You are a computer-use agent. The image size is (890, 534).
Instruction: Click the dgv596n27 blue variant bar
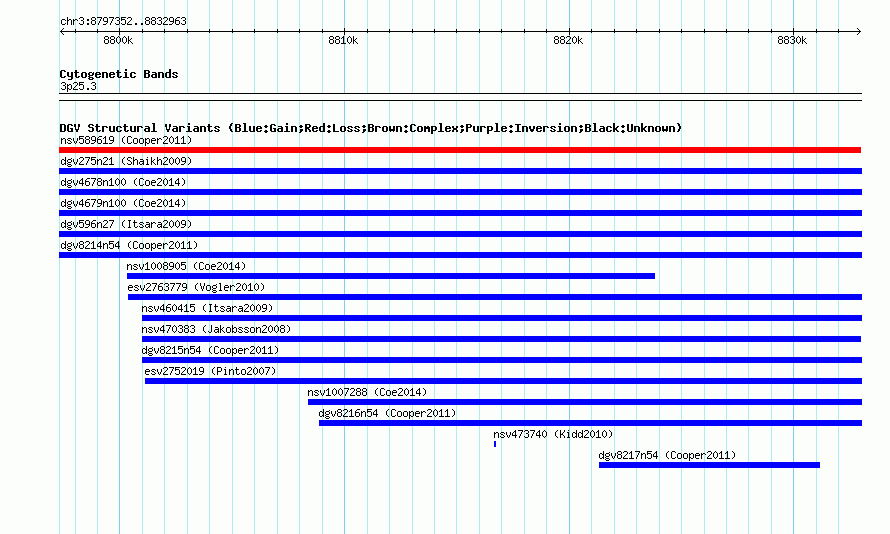460,234
